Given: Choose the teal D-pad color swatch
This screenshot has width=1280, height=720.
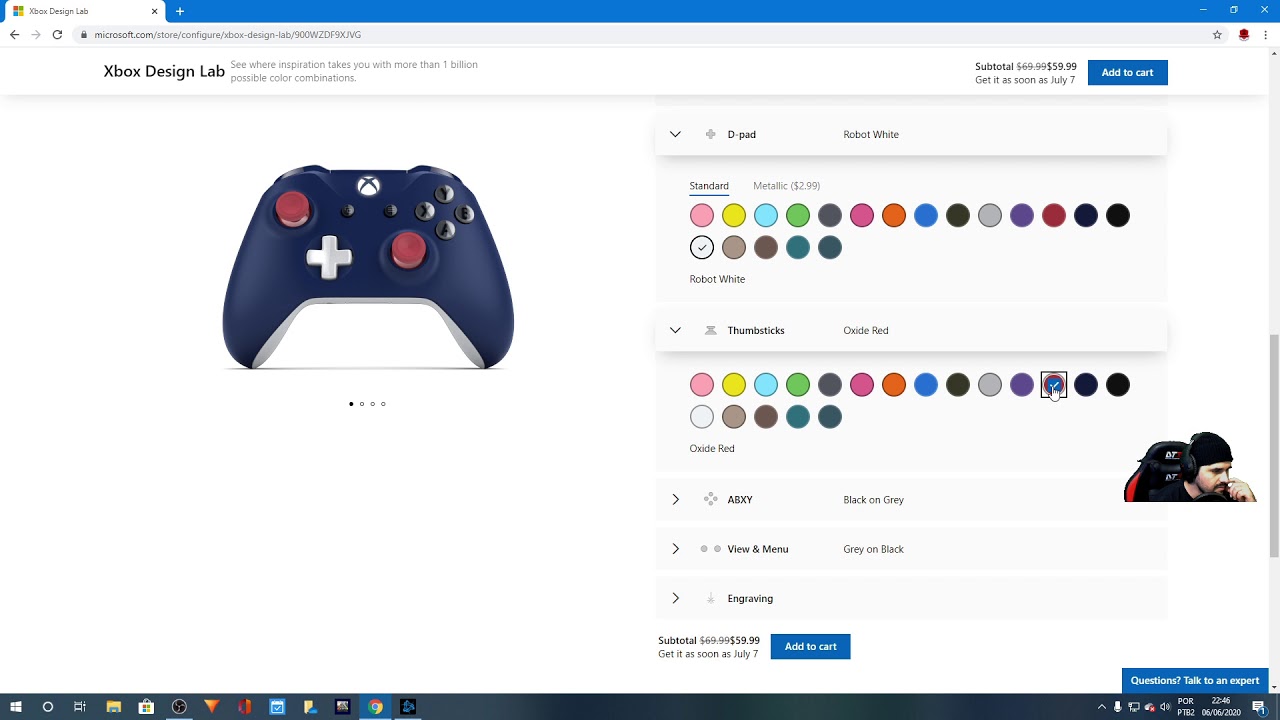Looking at the screenshot, I should tap(798, 247).
